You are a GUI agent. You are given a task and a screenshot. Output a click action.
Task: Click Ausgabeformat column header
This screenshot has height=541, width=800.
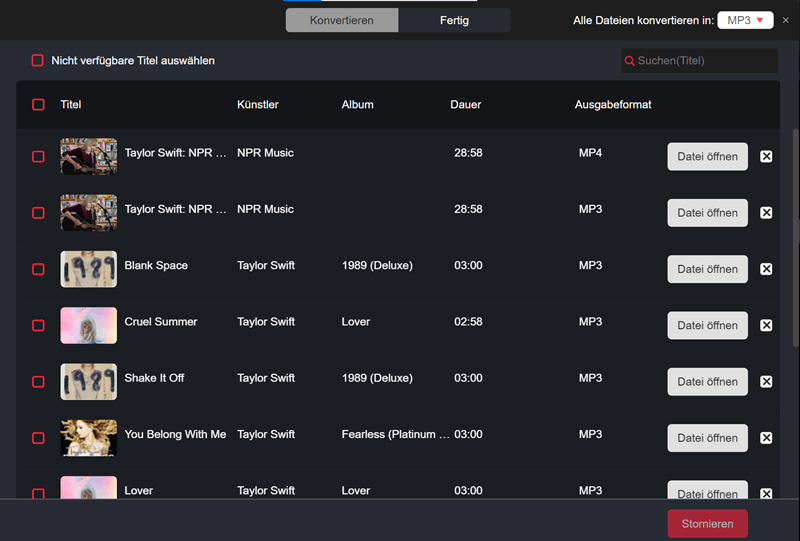tap(612, 105)
